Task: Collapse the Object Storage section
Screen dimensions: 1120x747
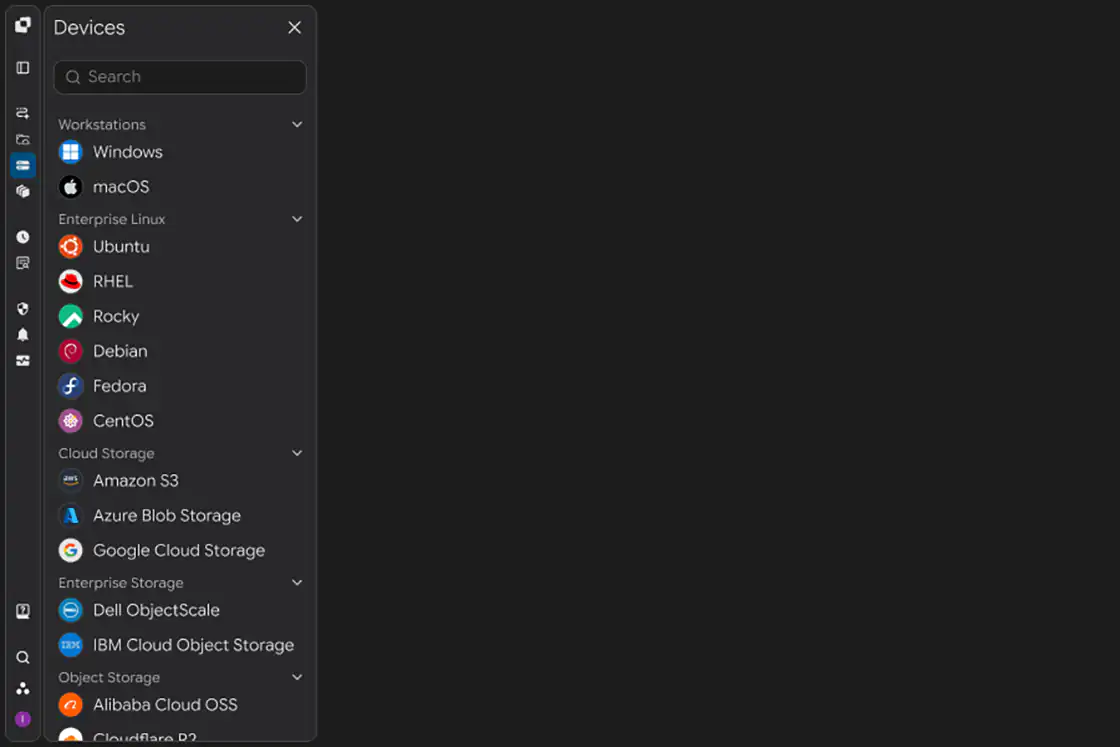Action: pos(297,678)
